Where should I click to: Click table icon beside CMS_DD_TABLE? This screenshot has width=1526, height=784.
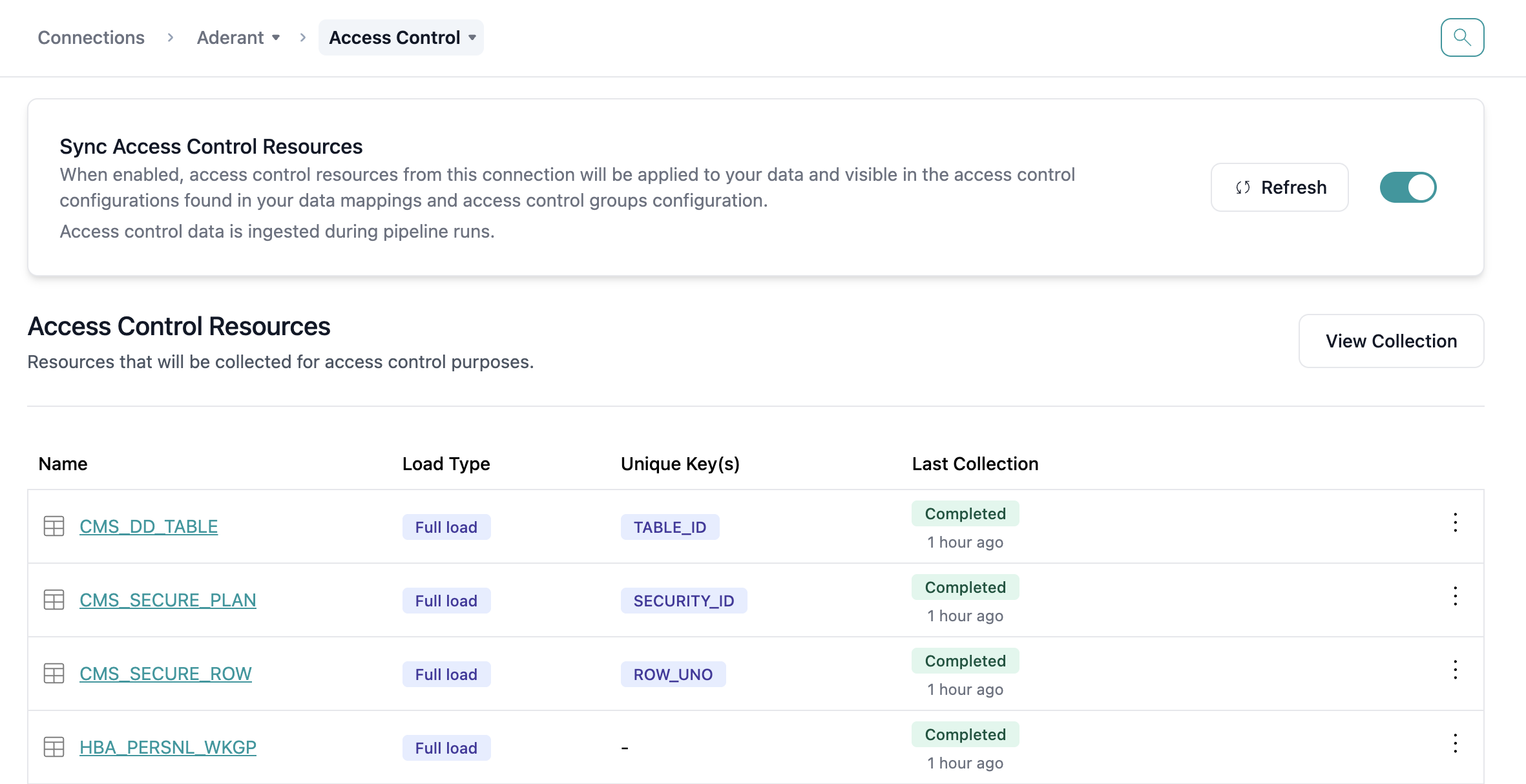pyautogui.click(x=54, y=526)
